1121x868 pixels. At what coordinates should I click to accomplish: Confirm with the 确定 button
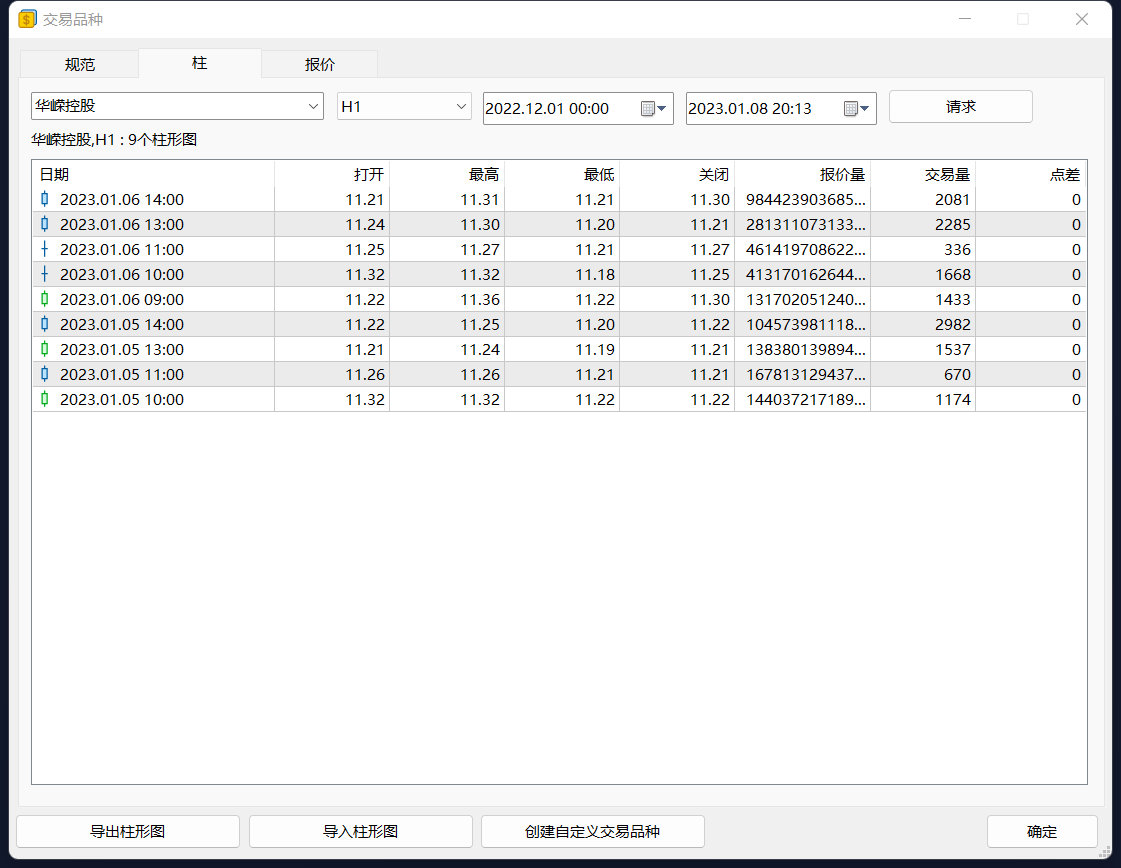tap(1041, 831)
